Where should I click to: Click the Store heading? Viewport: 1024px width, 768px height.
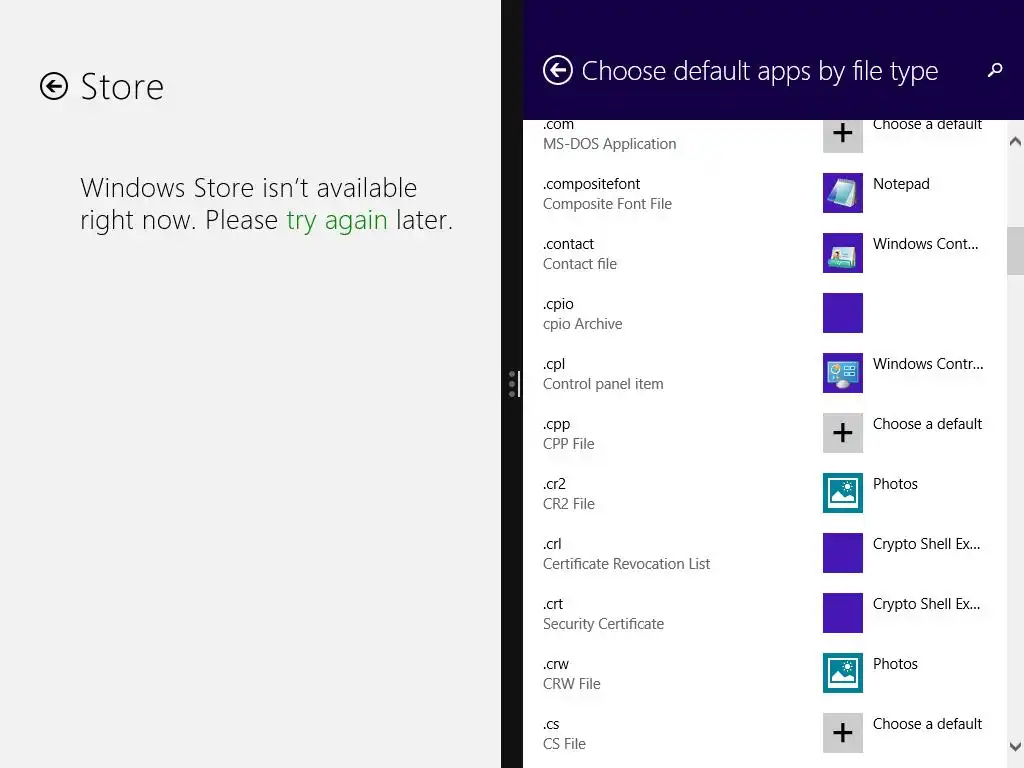[122, 87]
